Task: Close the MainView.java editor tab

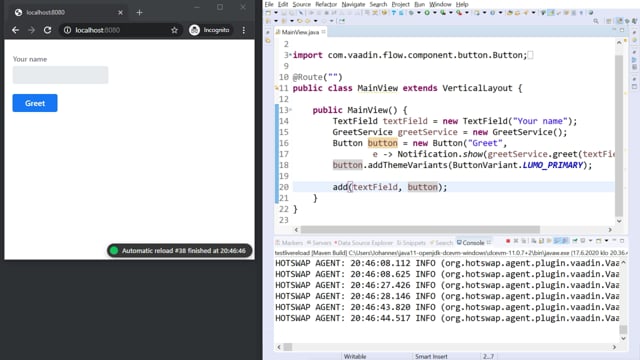Action: coord(324,32)
